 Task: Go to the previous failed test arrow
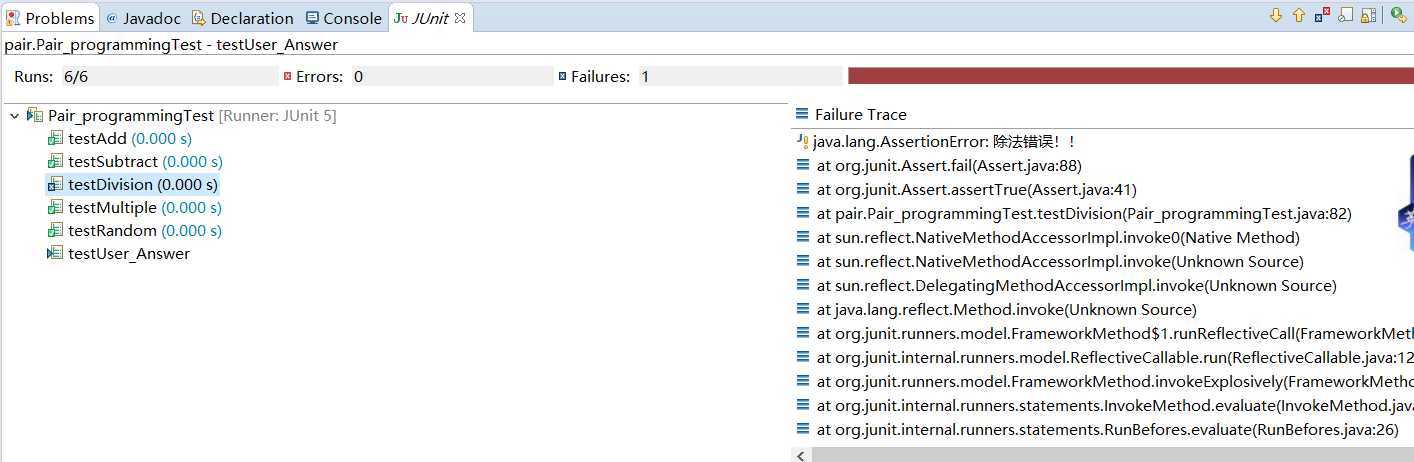coord(1299,16)
